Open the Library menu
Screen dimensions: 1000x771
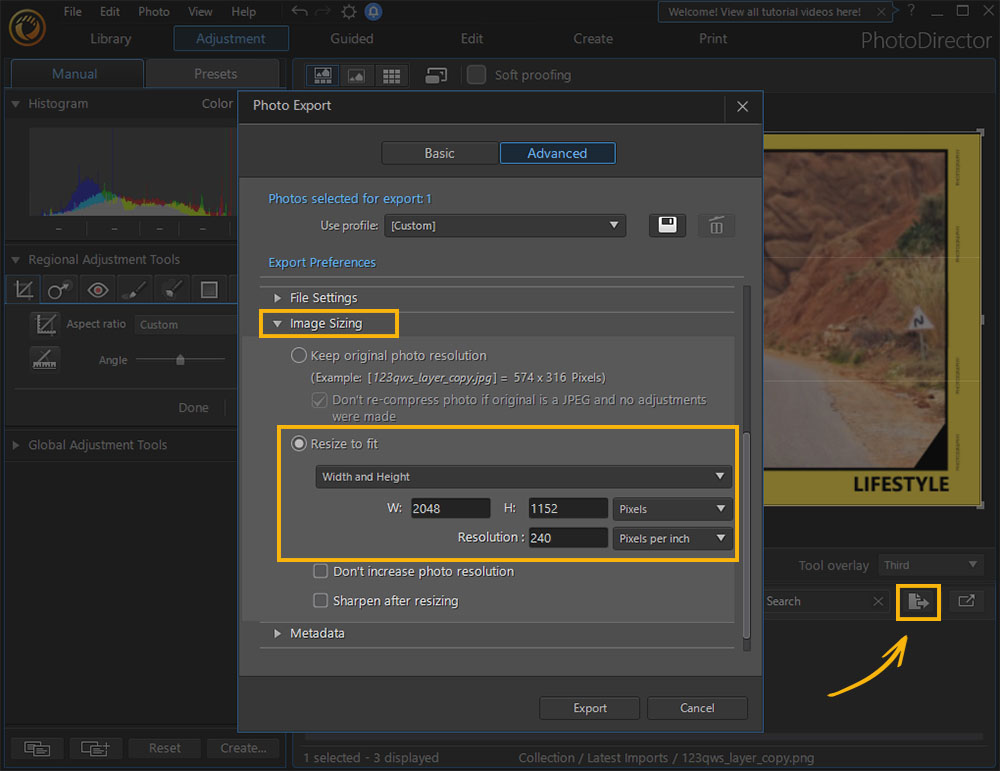pyautogui.click(x=110, y=38)
